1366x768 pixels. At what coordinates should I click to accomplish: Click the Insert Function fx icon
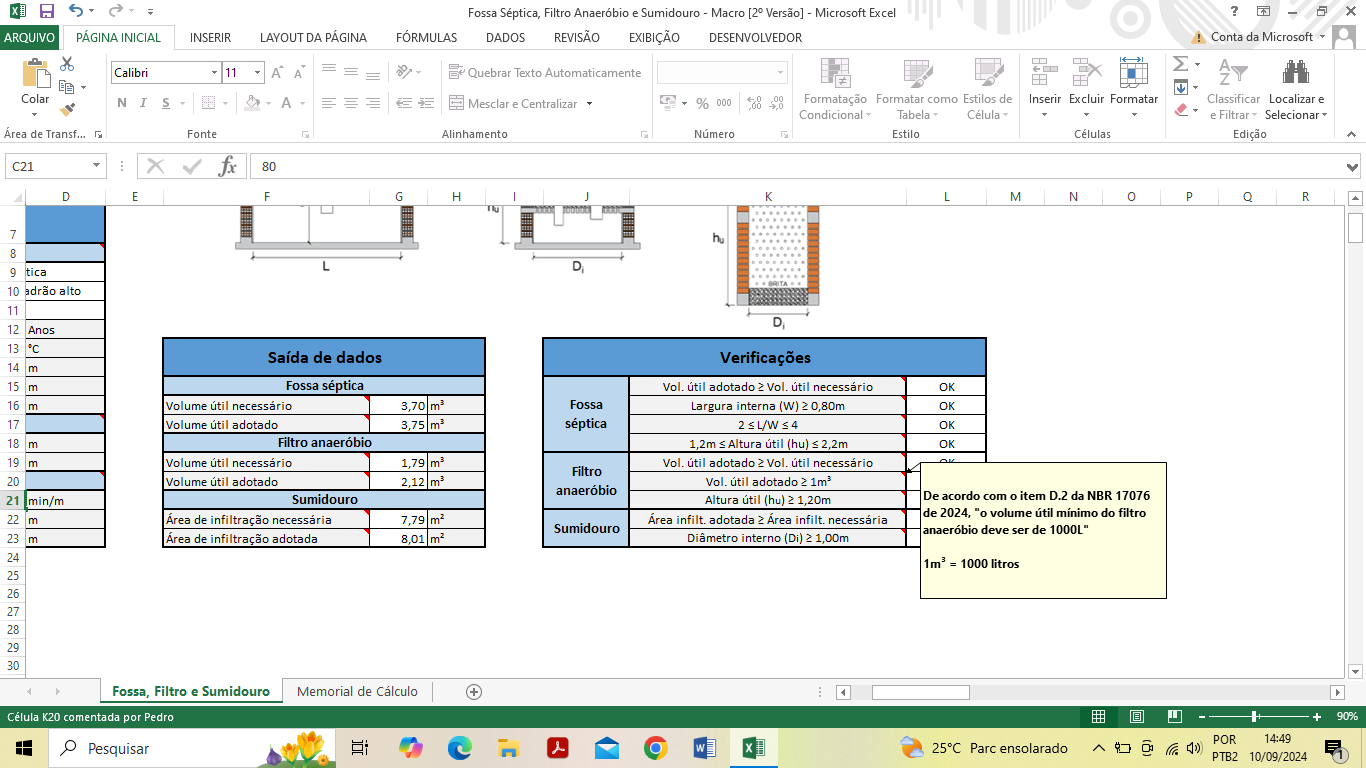click(x=228, y=166)
